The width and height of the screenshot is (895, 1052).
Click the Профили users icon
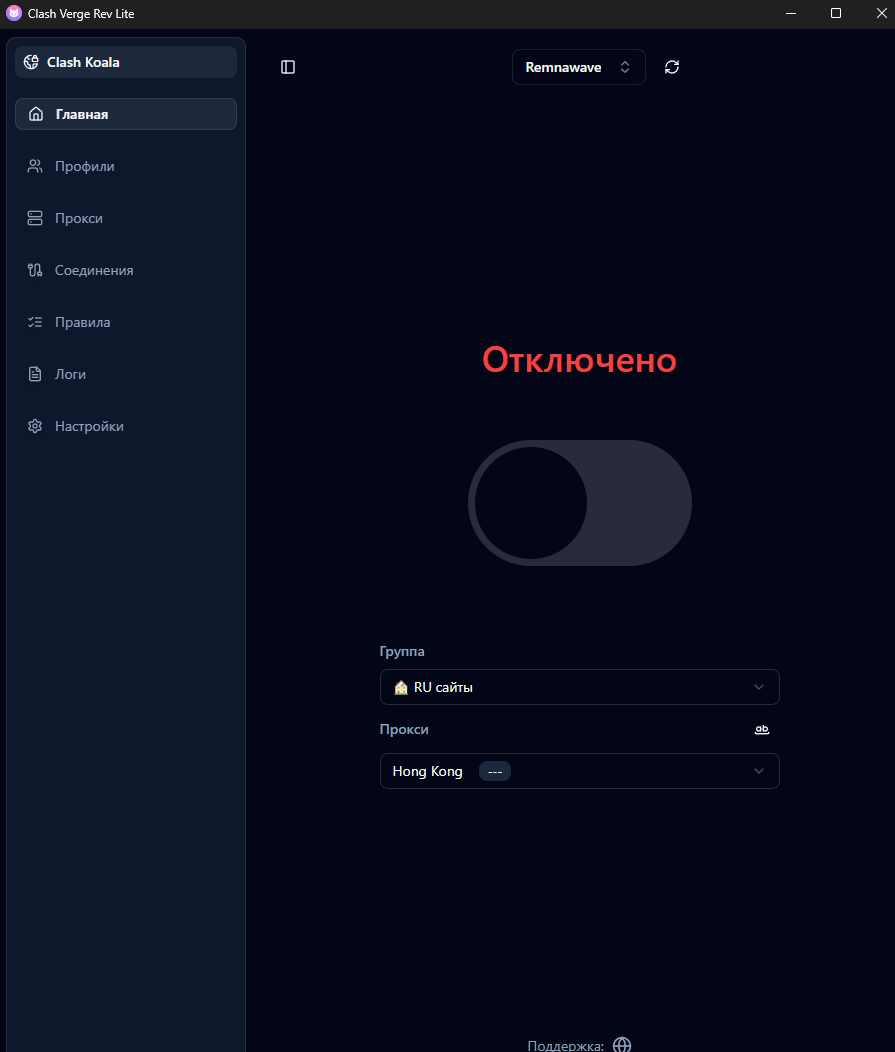click(x=35, y=166)
